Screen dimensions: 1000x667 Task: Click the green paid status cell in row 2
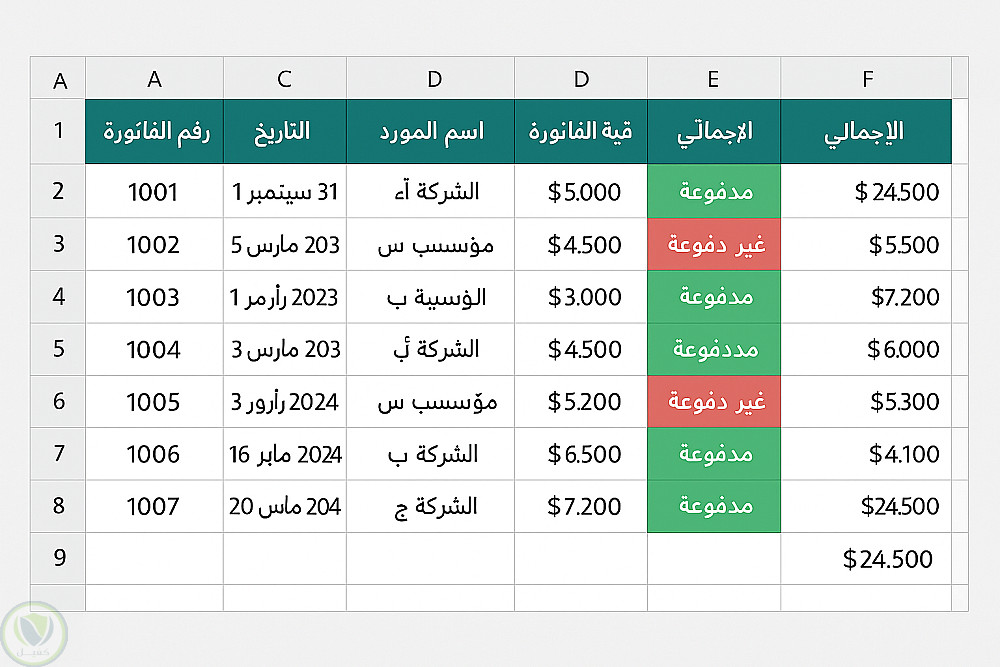pos(714,192)
